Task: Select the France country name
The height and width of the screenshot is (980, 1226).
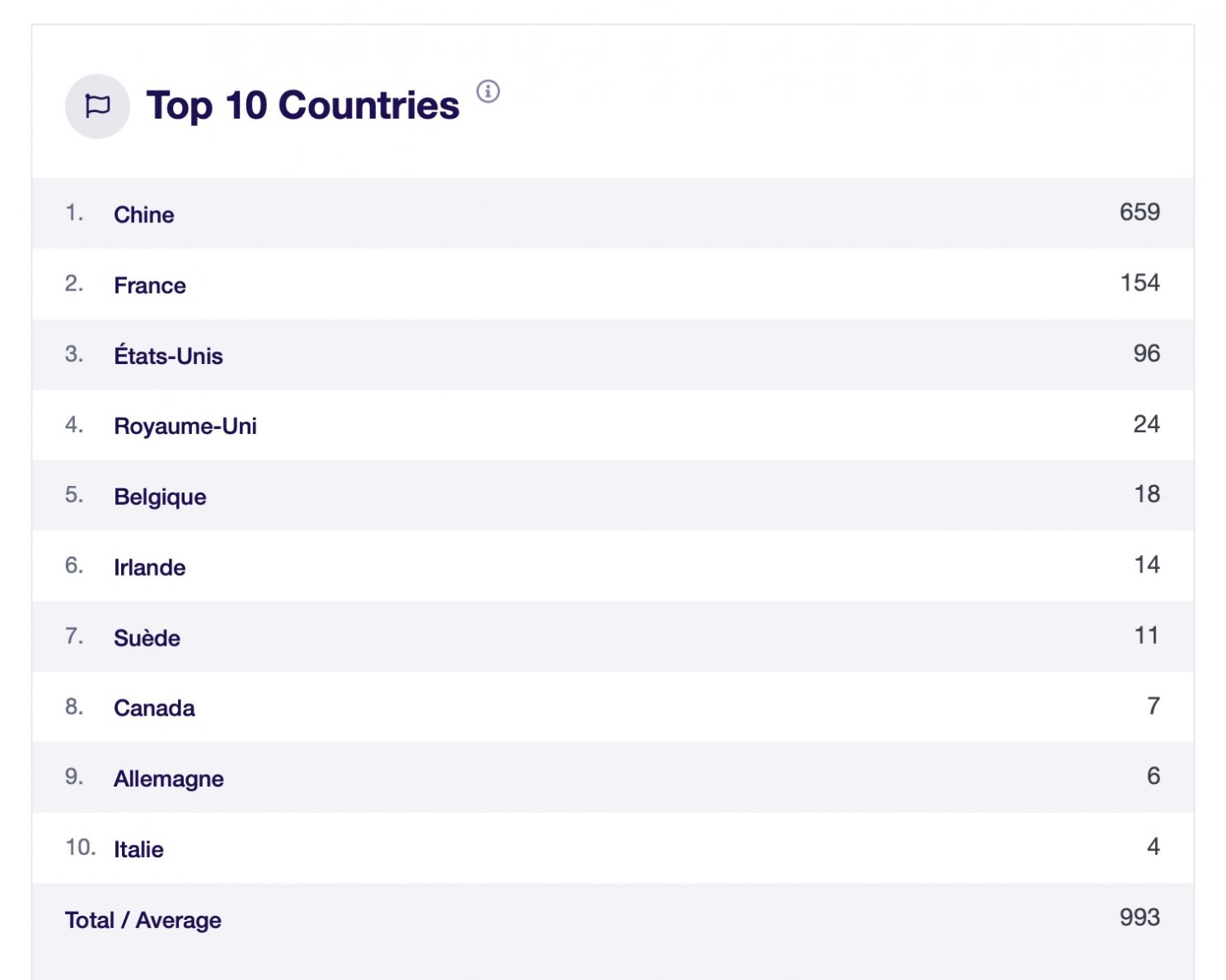Action: pyautogui.click(x=149, y=285)
